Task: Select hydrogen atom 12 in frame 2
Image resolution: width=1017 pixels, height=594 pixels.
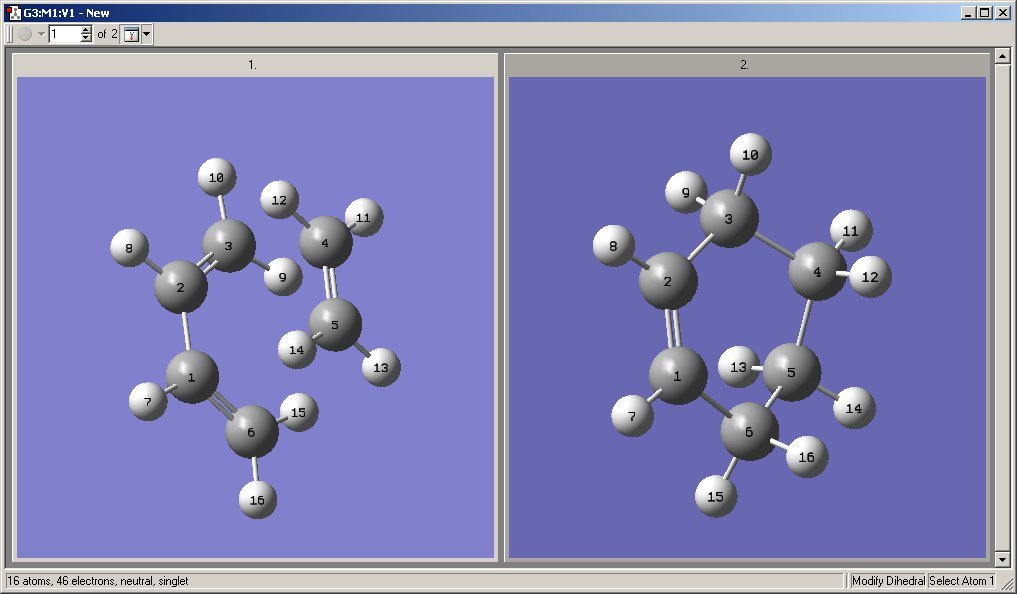Action: coord(870,277)
